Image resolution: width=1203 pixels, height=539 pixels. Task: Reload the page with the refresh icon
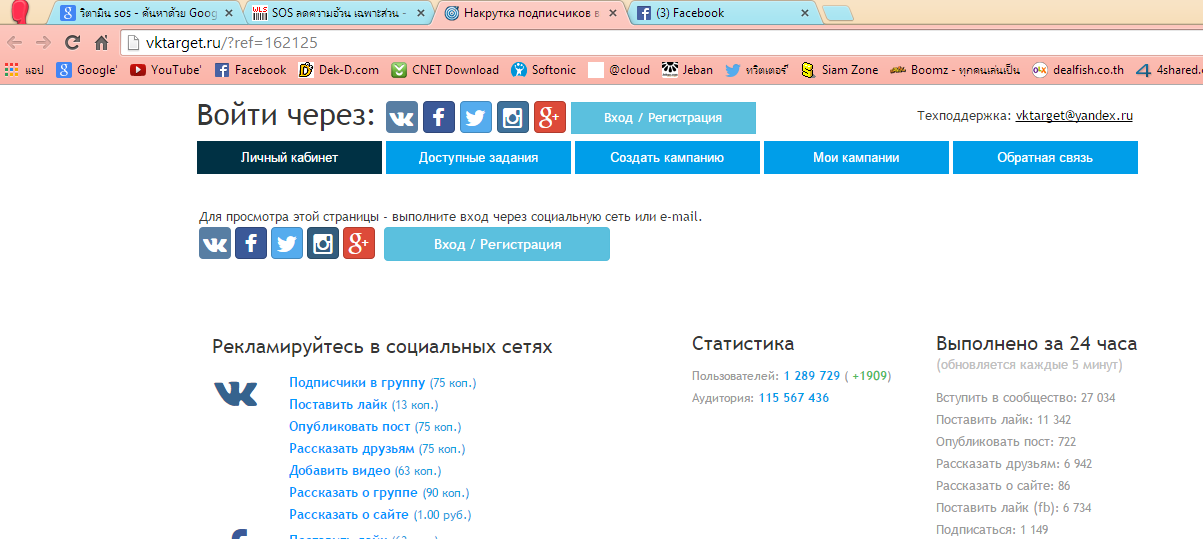click(72, 43)
